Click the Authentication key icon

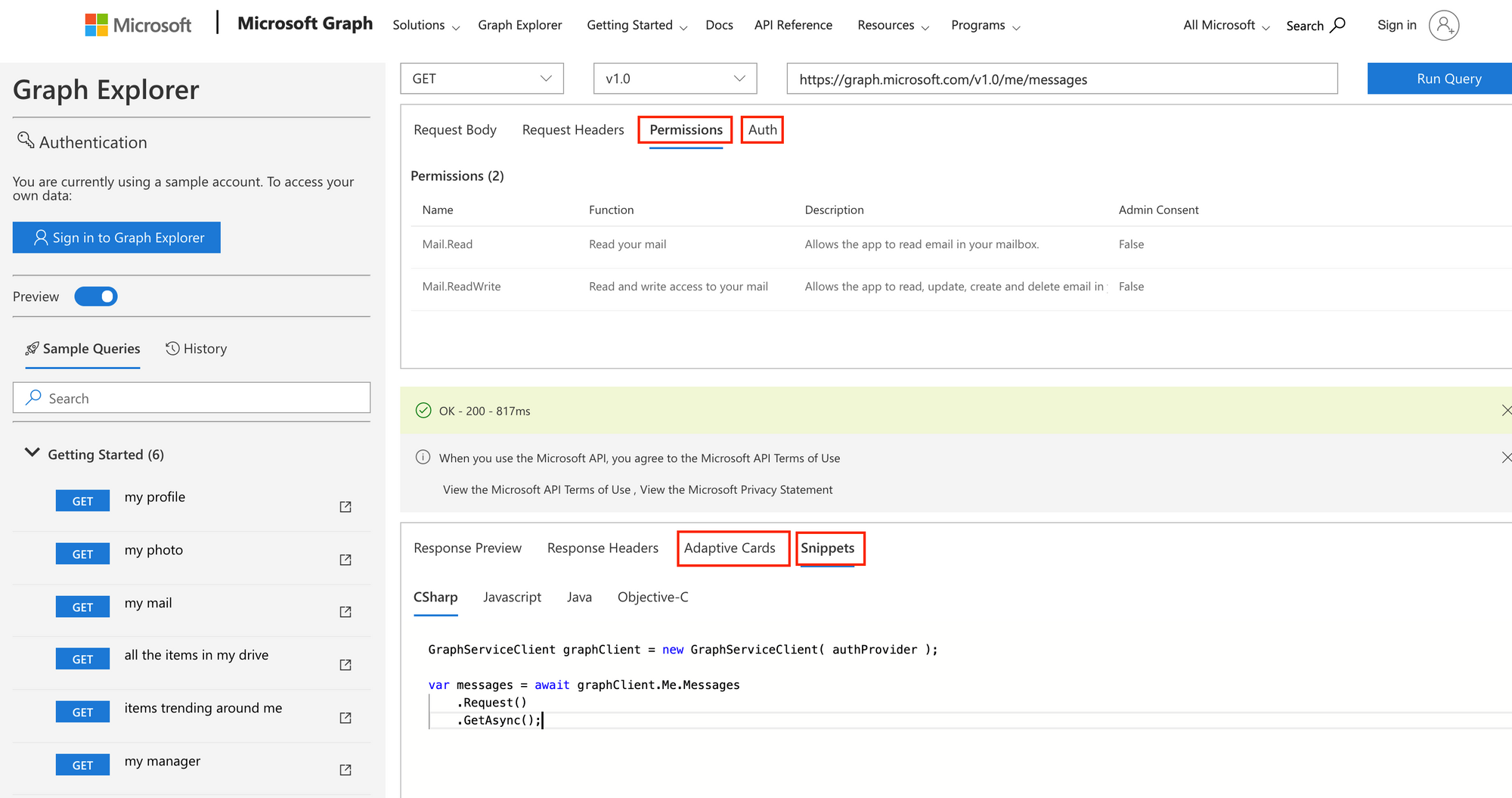click(x=26, y=140)
